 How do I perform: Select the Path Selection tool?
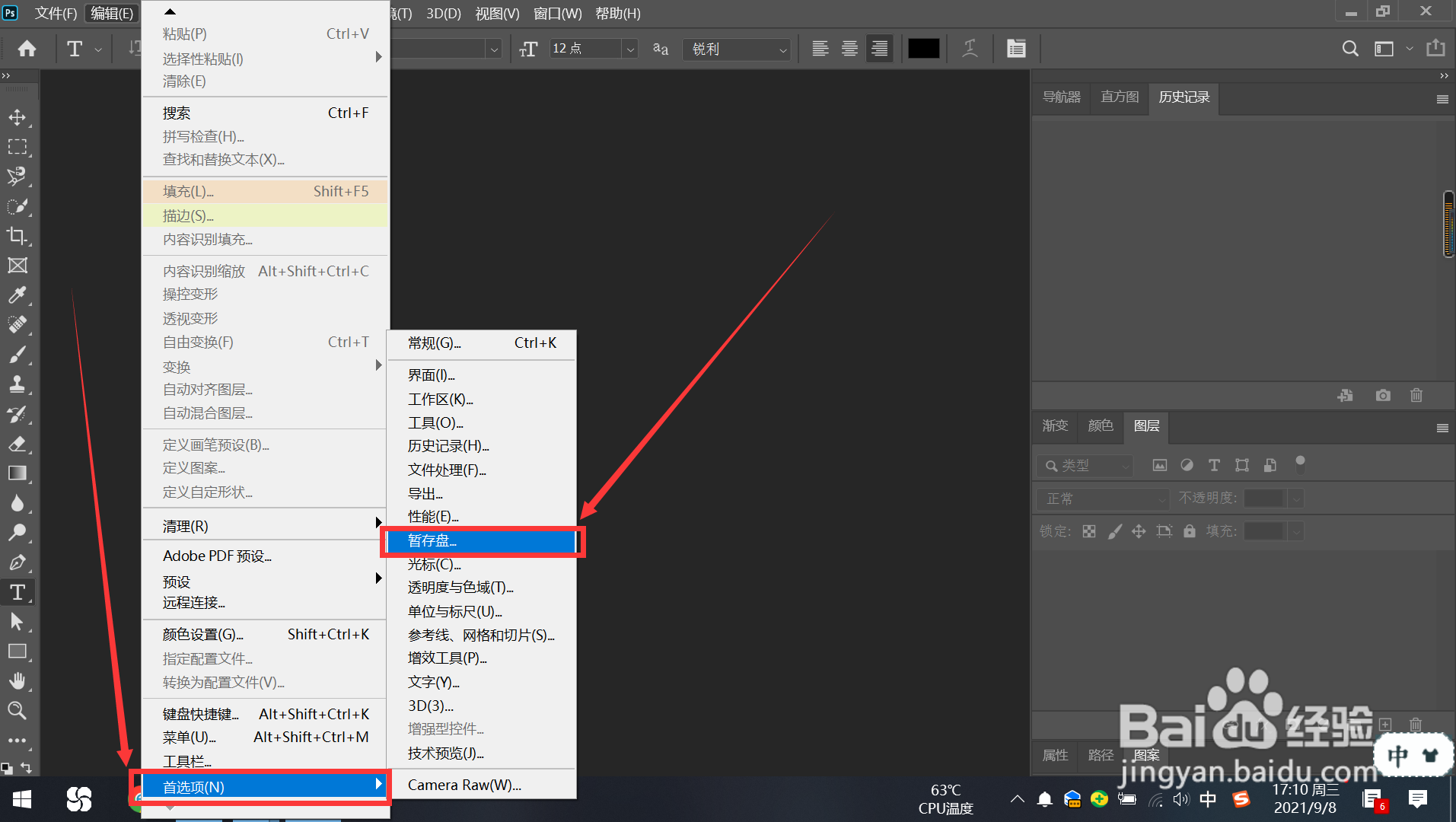tap(18, 622)
